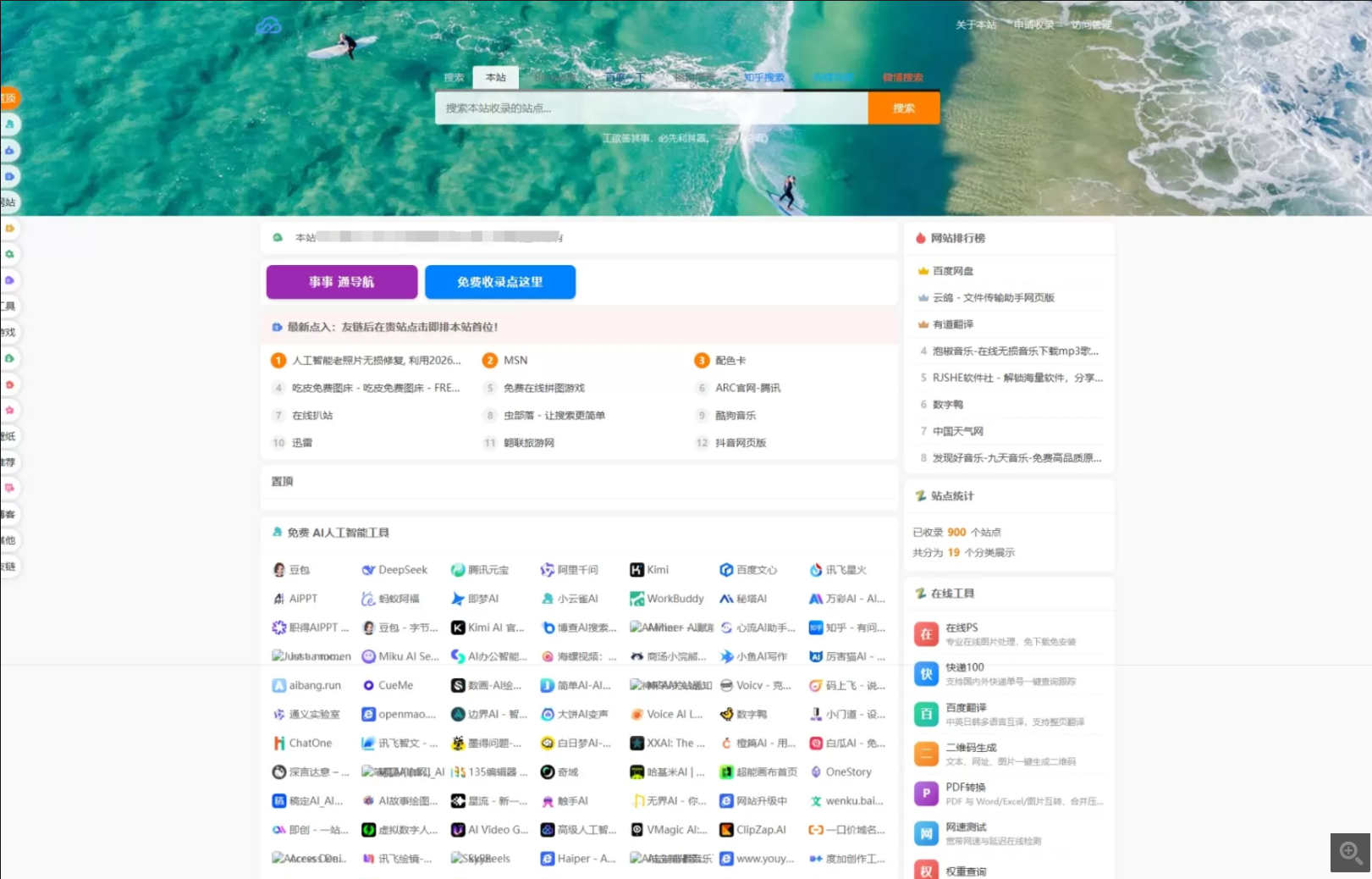Open the 快递100 tool icon
This screenshot has width=1372, height=879.
click(926, 674)
